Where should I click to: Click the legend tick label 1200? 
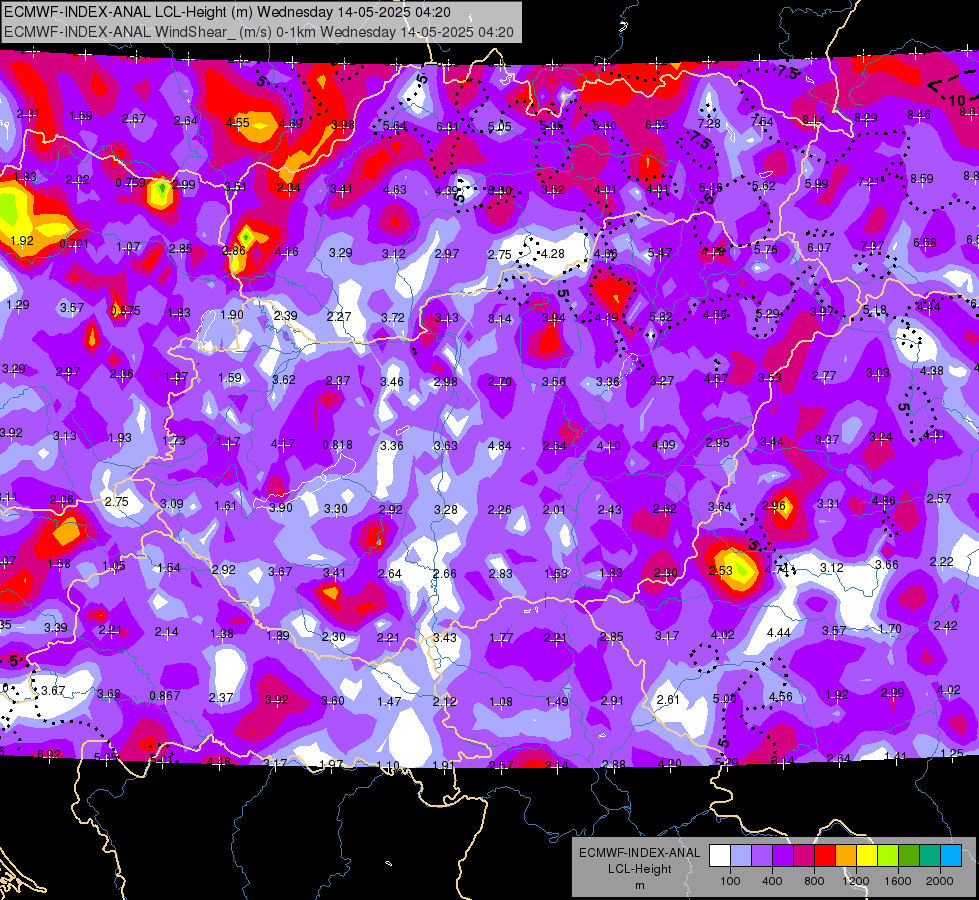coord(855,881)
